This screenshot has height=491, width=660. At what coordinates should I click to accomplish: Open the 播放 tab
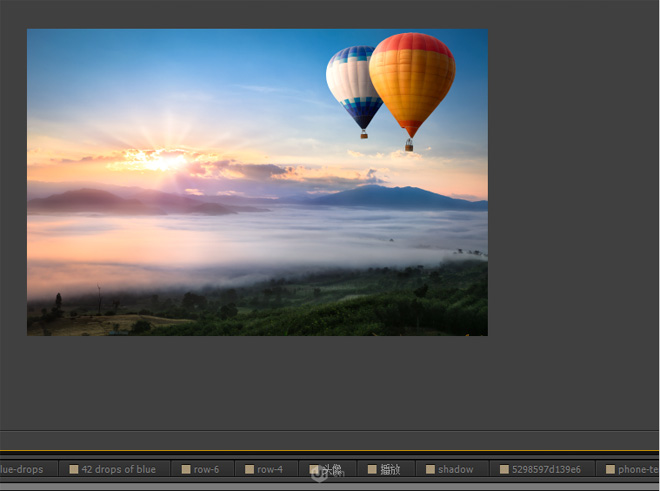click(x=390, y=469)
